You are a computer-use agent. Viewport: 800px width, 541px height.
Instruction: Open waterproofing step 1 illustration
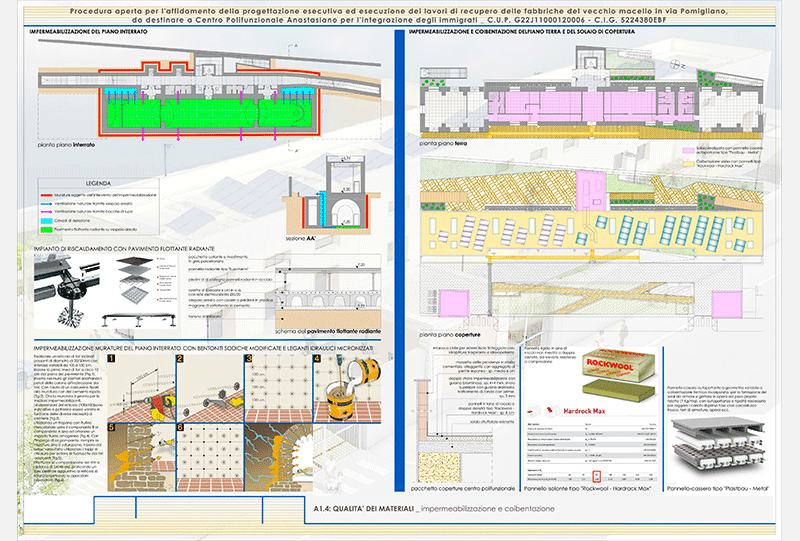141,388
